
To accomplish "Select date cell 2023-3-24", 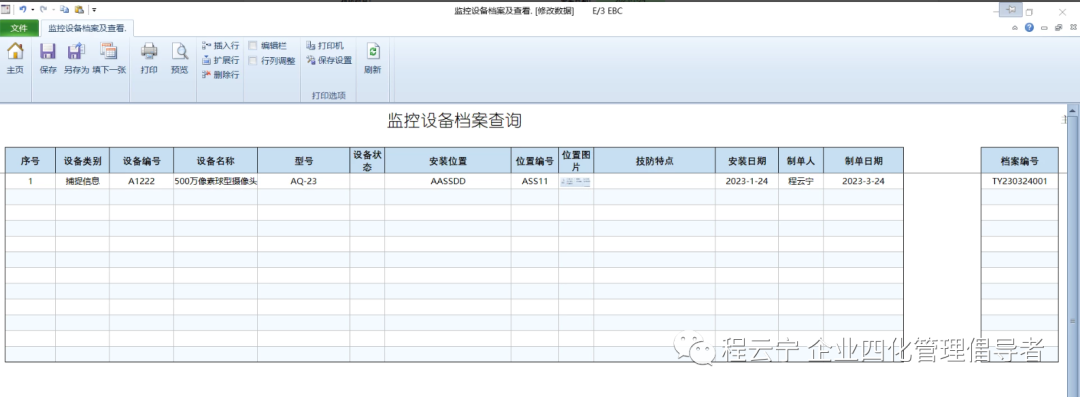I will tap(863, 181).
